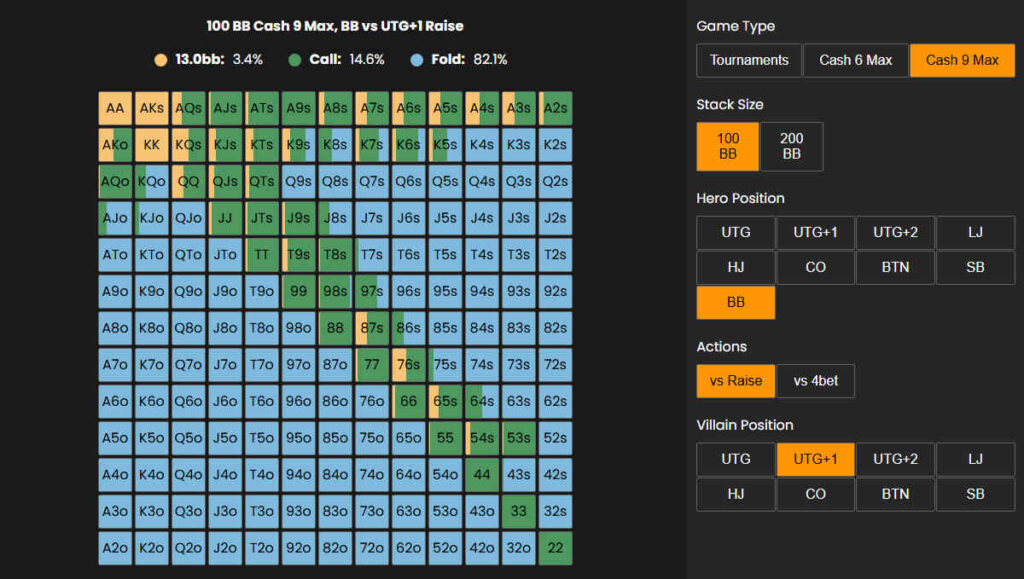Click the 32o hand cell
The height and width of the screenshot is (579, 1024).
pyautogui.click(x=519, y=548)
